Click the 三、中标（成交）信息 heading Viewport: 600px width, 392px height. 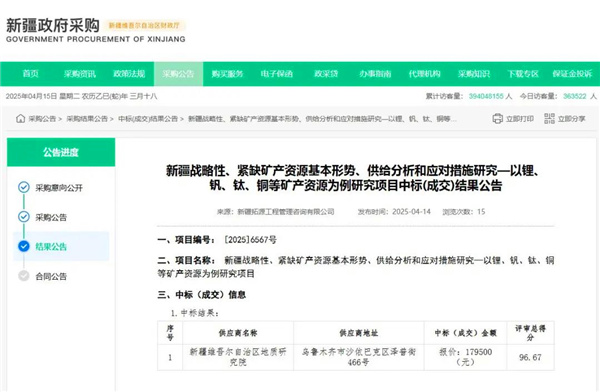point(202,294)
